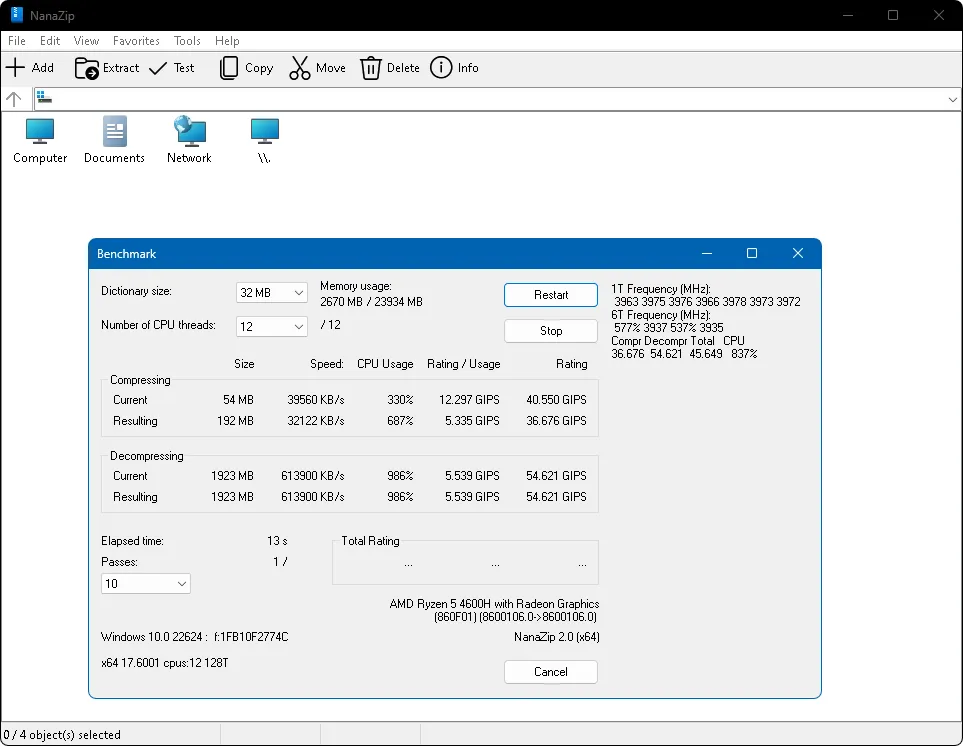The height and width of the screenshot is (746, 963).
Task: Expand the address bar path dropdown
Action: coord(952,99)
